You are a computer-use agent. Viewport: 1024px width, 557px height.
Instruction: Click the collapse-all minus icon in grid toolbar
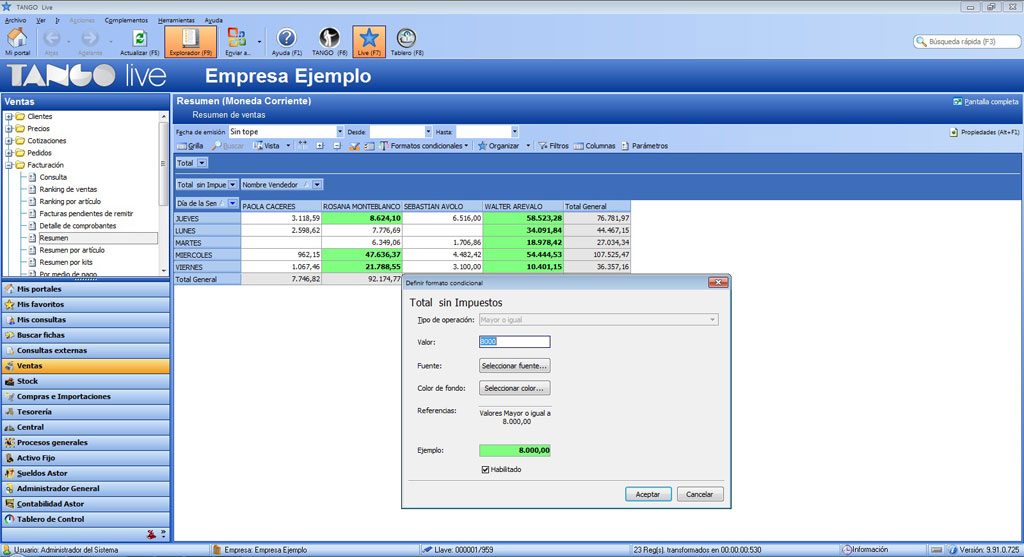point(337,146)
